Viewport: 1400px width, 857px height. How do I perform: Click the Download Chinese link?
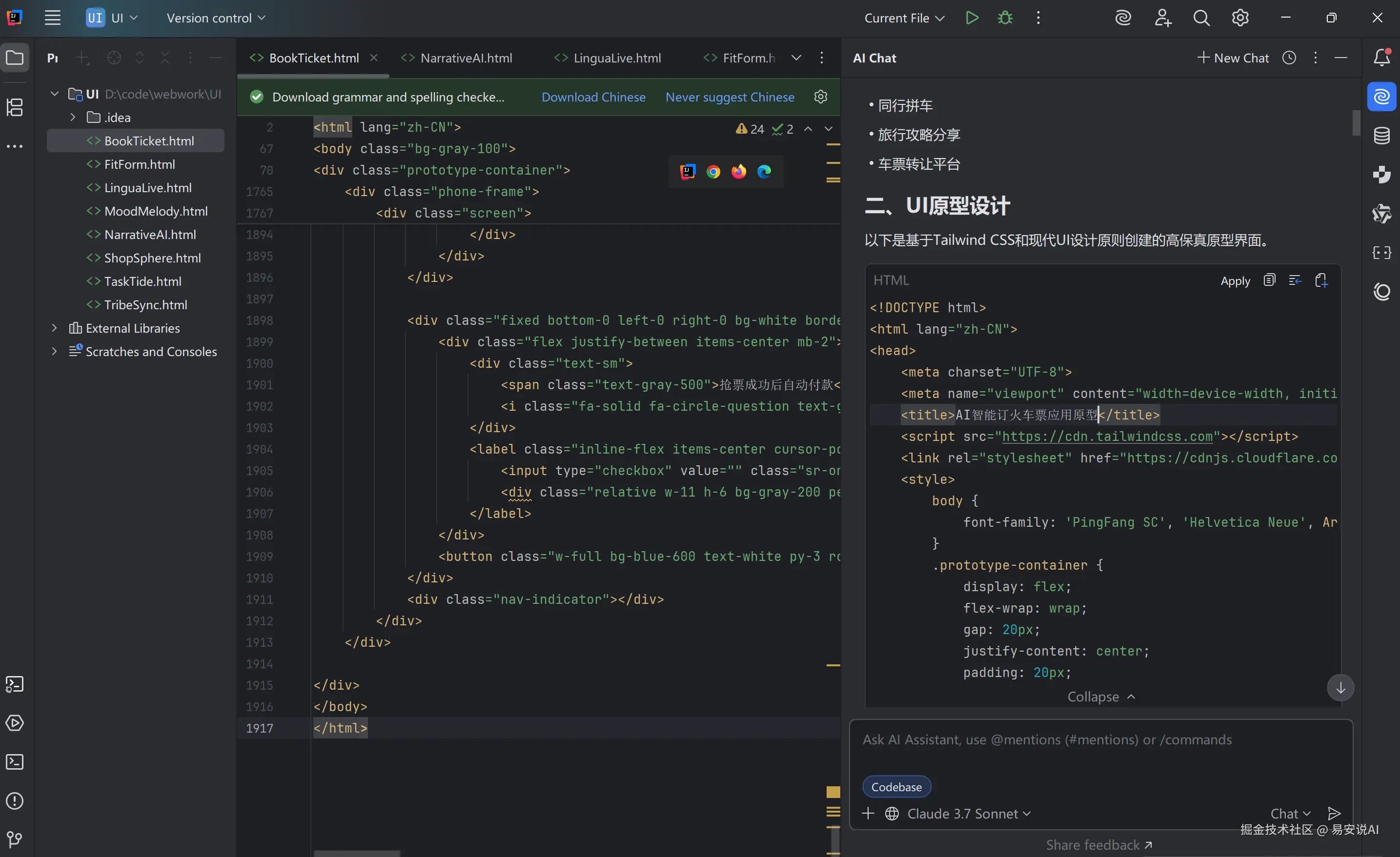(x=593, y=97)
